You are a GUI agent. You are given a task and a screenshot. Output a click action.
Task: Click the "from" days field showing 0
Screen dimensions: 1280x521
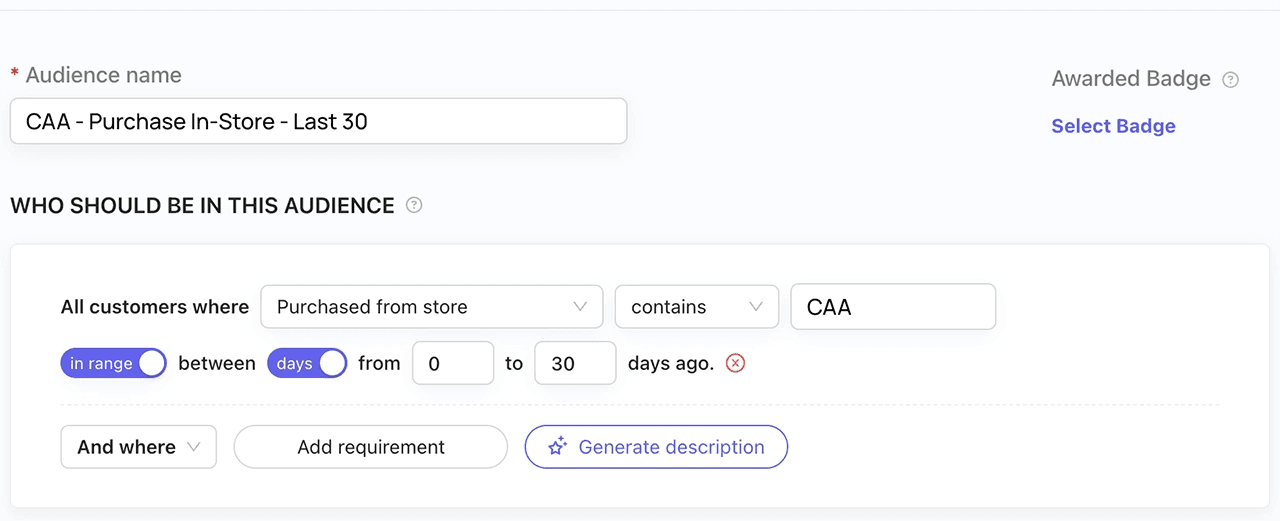point(453,363)
